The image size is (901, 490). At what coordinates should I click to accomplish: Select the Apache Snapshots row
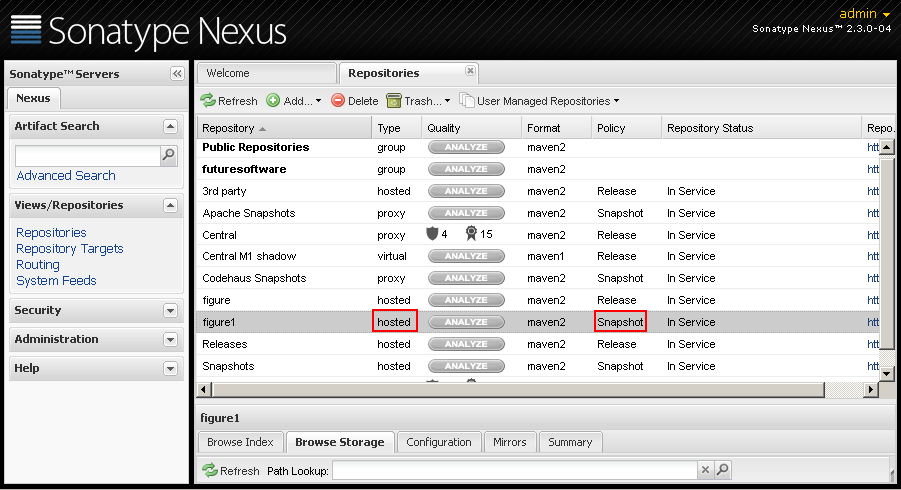tap(538, 213)
